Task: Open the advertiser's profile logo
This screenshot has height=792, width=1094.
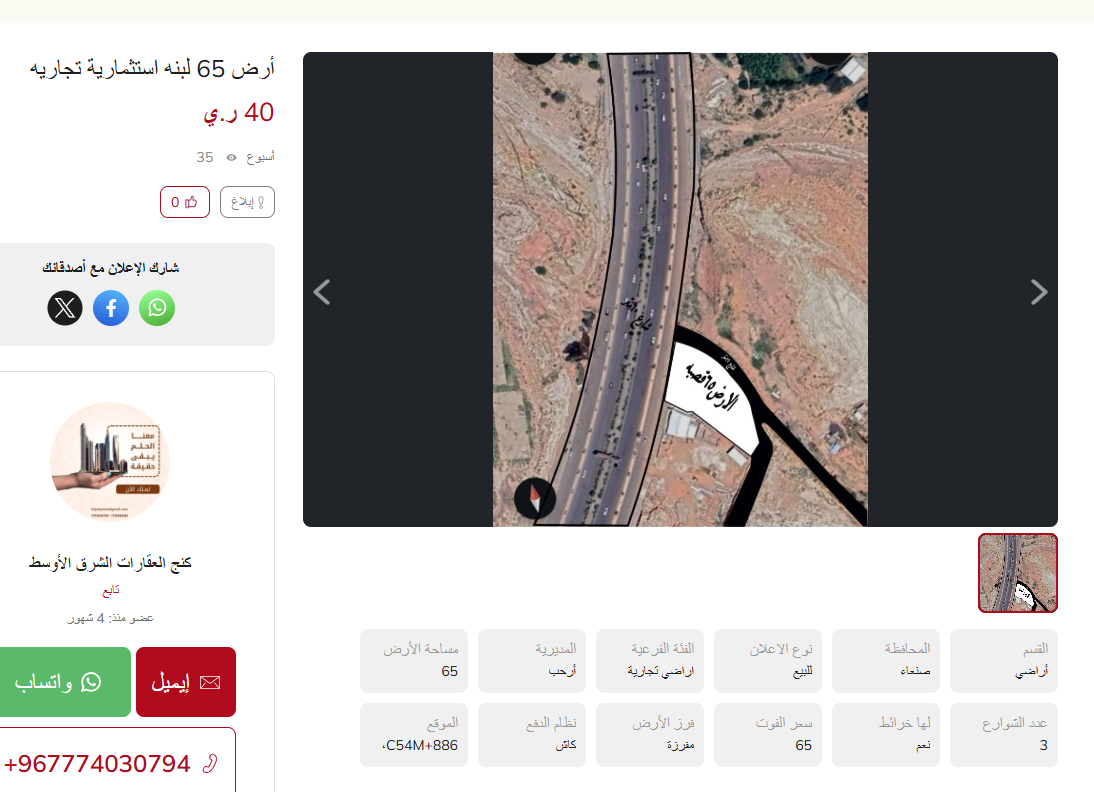Action: (110, 462)
